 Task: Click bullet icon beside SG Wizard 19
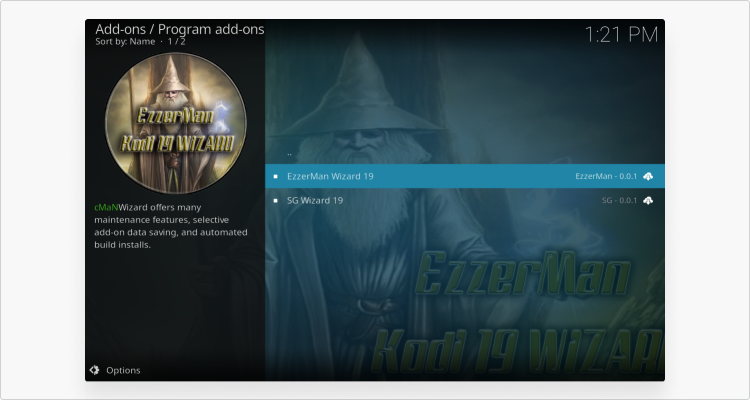tap(276, 200)
